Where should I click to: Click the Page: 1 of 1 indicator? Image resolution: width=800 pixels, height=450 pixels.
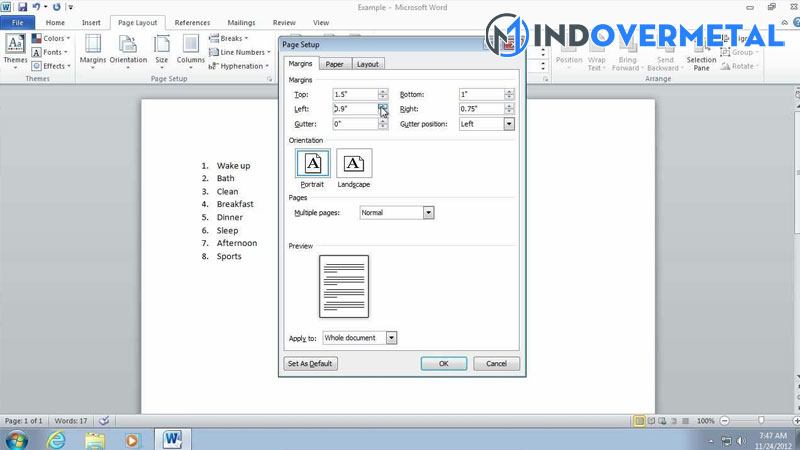coord(23,421)
